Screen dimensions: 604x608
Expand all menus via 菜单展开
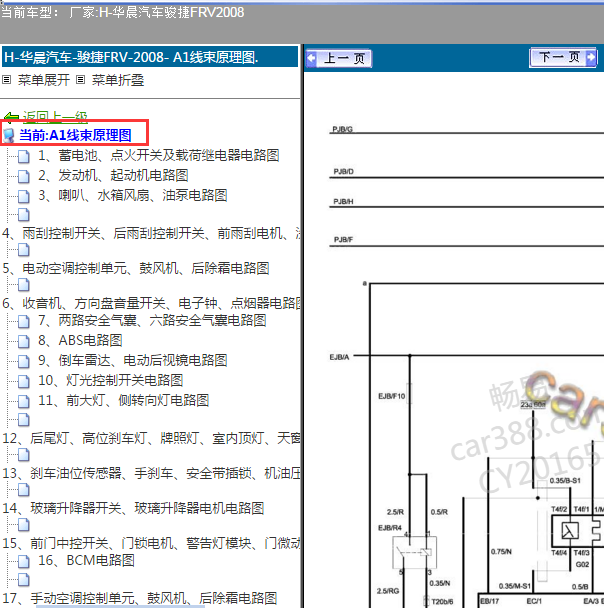tap(43, 80)
